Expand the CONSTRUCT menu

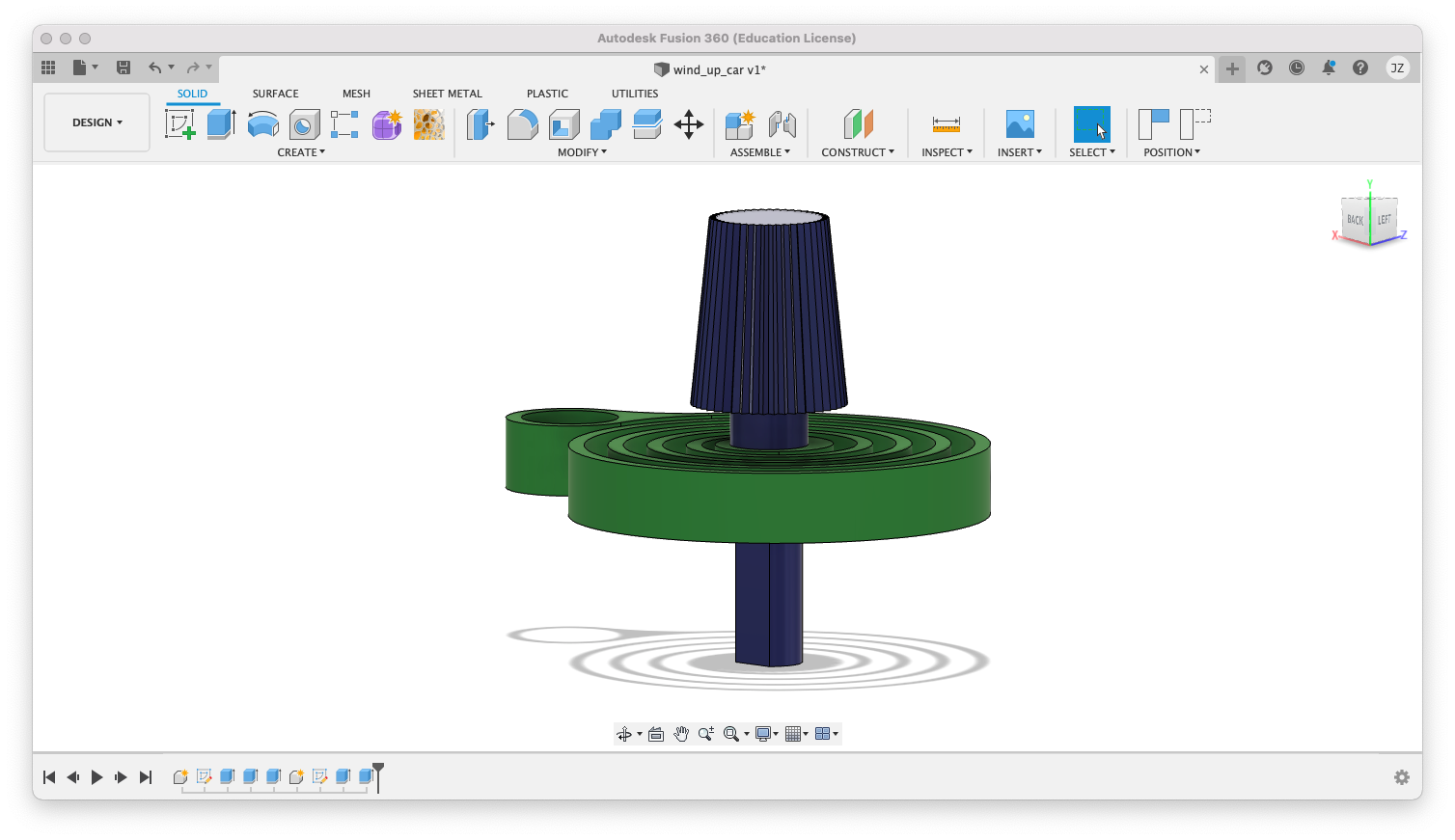tap(858, 152)
